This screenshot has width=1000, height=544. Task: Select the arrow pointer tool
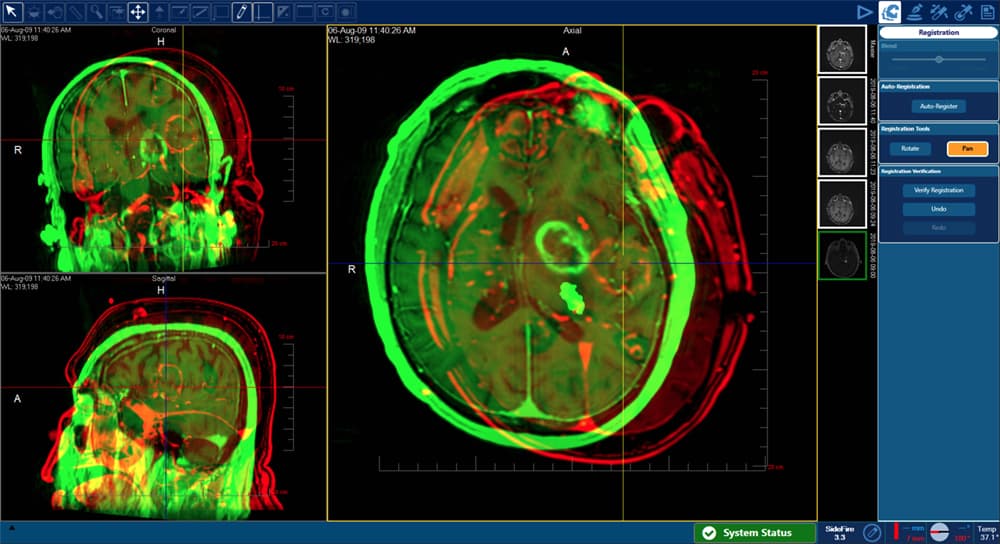coord(12,11)
